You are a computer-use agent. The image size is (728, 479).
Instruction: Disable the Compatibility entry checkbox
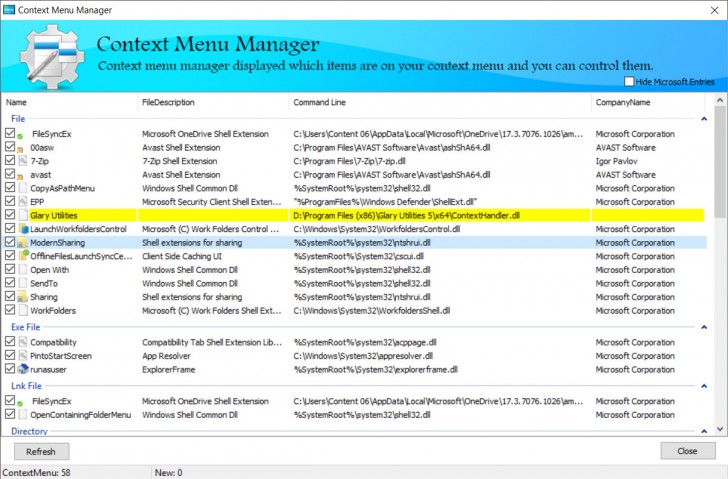pos(10,341)
